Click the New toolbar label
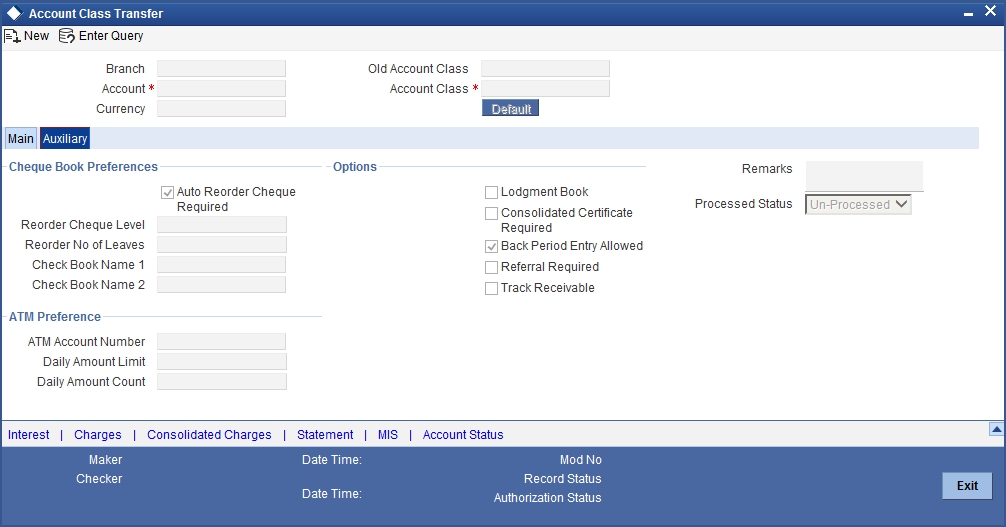The width and height of the screenshot is (1006, 527). pos(37,36)
